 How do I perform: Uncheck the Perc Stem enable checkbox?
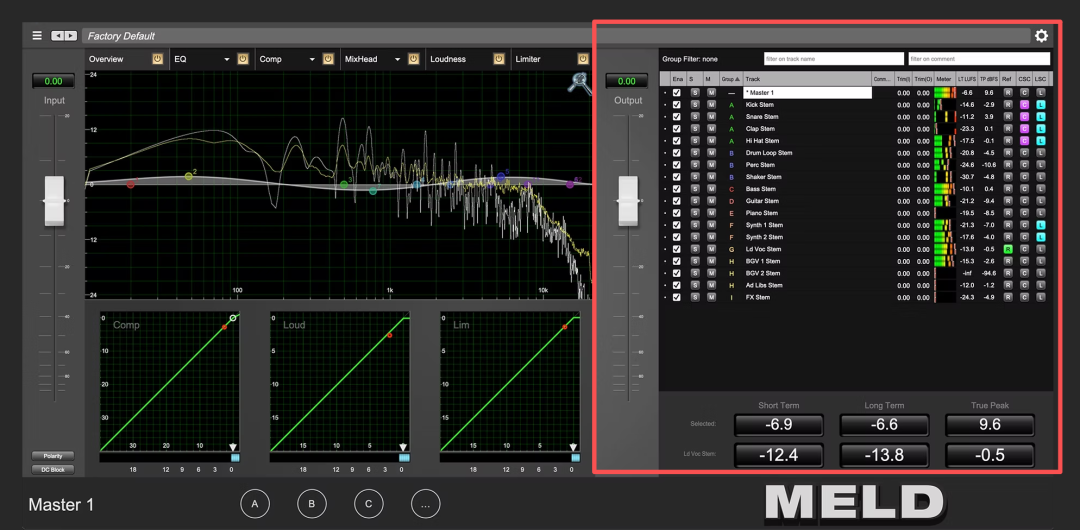click(x=677, y=165)
